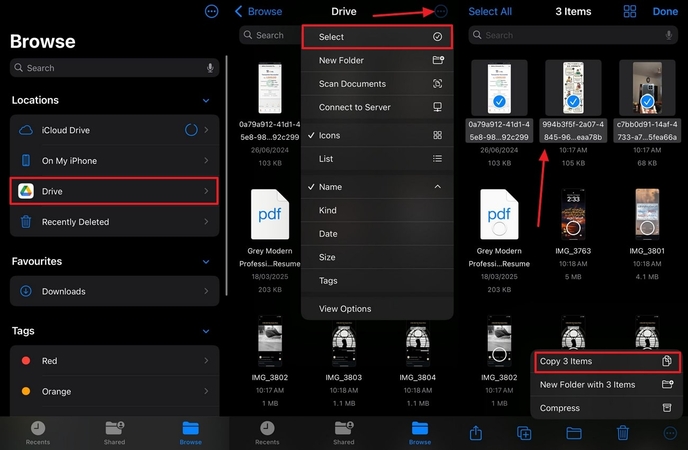Choose Connect to Server menu entry
This screenshot has width=688, height=450.
click(377, 107)
